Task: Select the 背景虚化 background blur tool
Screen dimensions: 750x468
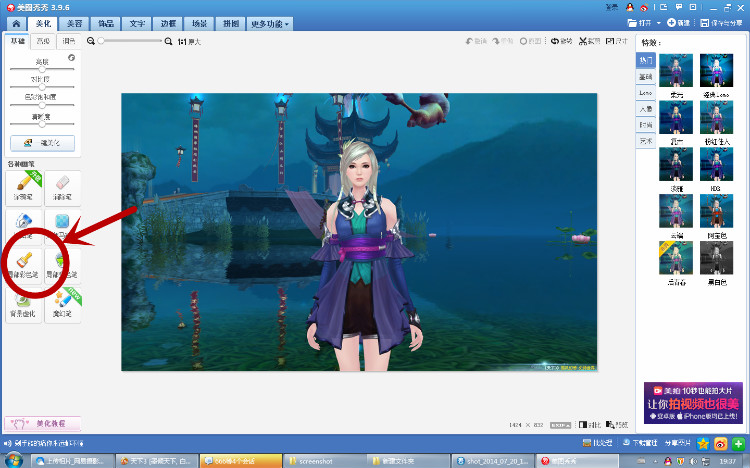Action: (x=23, y=305)
